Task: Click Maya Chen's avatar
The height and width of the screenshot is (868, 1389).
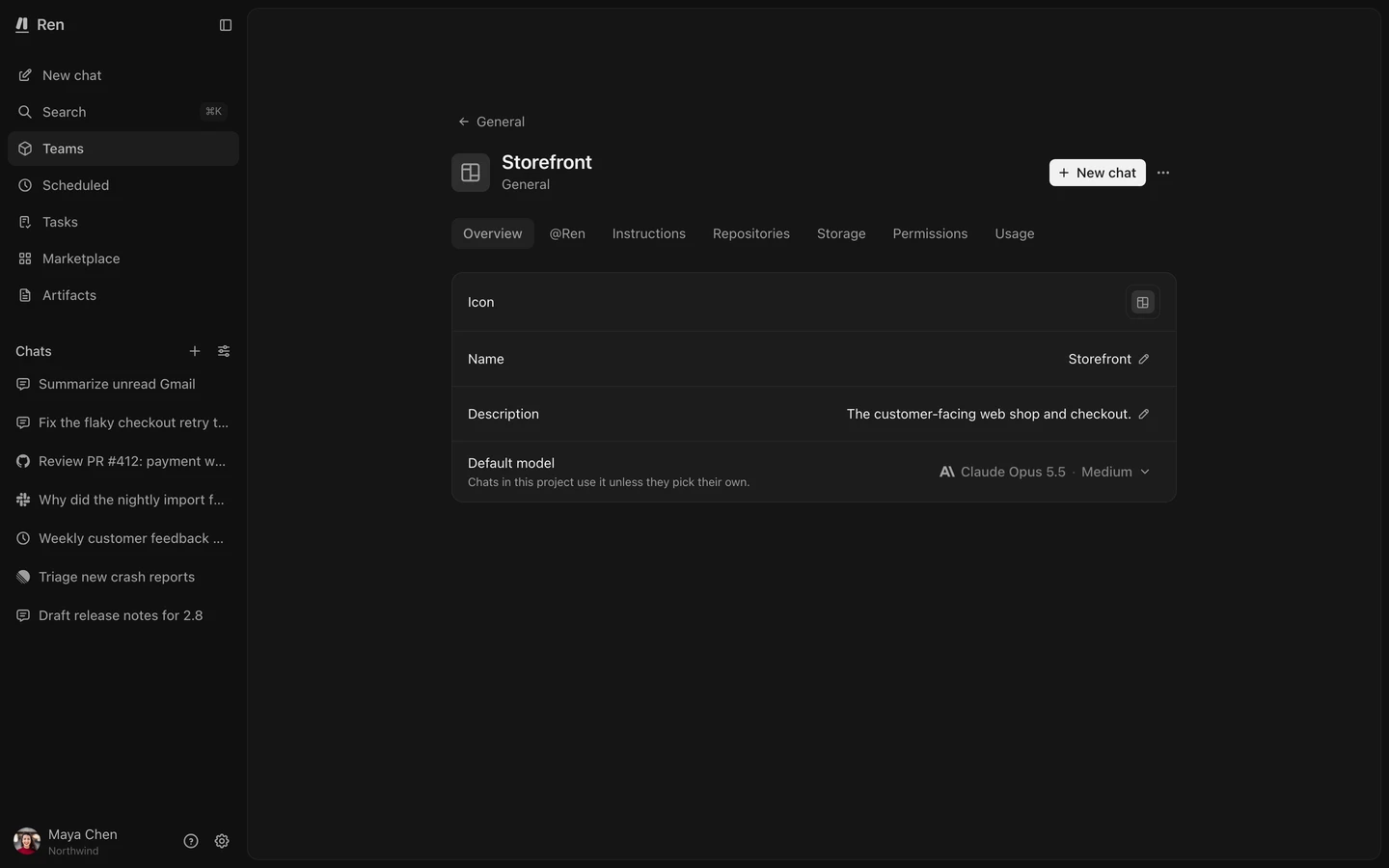Action: 27,841
